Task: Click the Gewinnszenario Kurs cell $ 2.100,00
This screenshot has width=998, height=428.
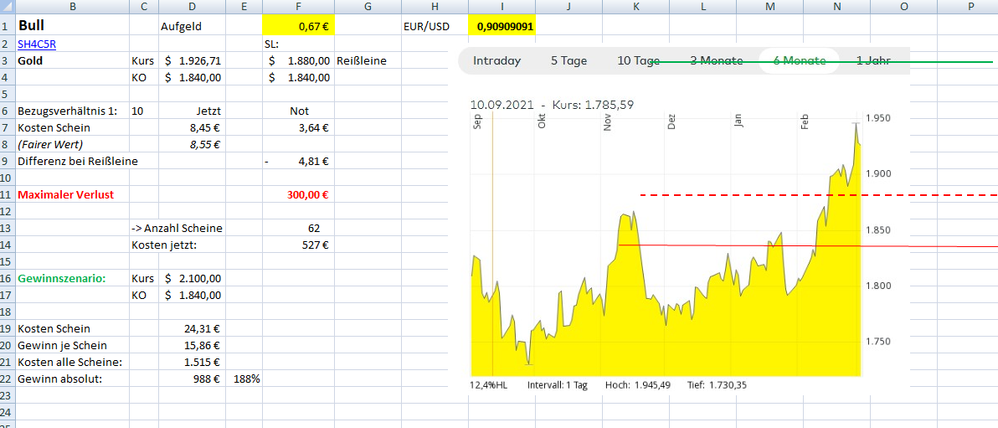Action: point(193,277)
